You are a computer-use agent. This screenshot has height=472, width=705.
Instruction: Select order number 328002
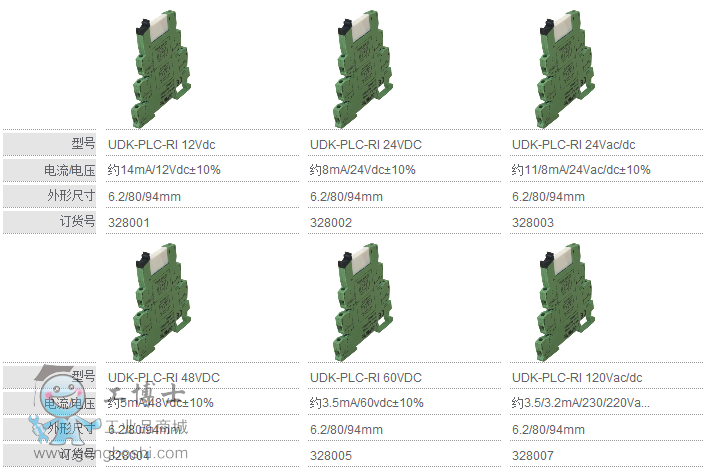tap(331, 222)
